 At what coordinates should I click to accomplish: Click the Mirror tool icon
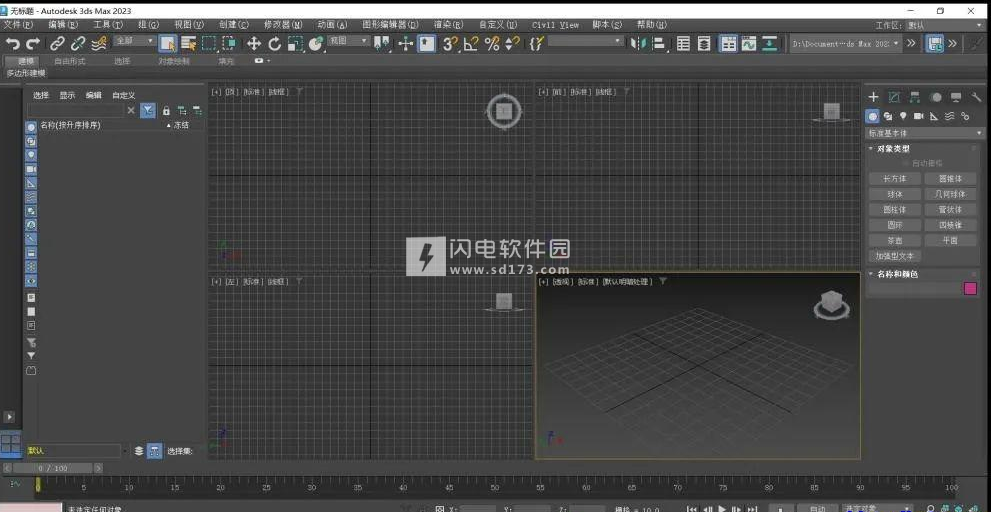click(640, 43)
